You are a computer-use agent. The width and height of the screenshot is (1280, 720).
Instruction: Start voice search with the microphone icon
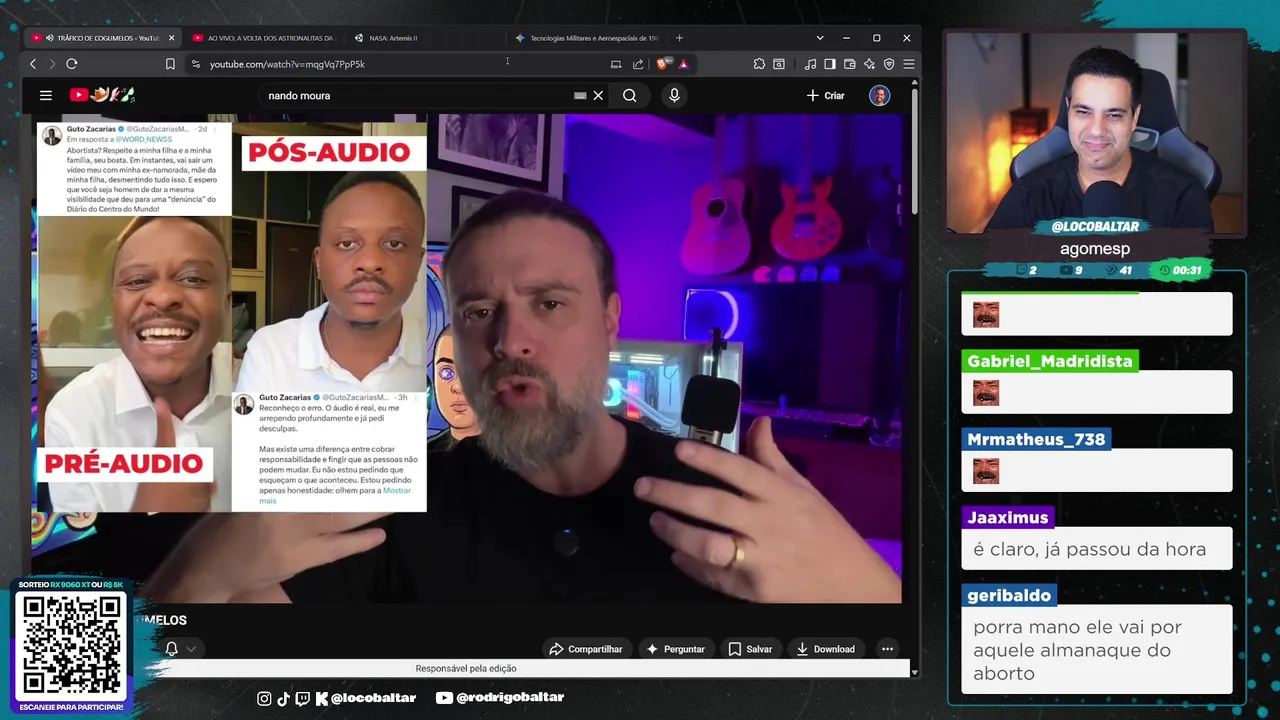pyautogui.click(x=674, y=96)
